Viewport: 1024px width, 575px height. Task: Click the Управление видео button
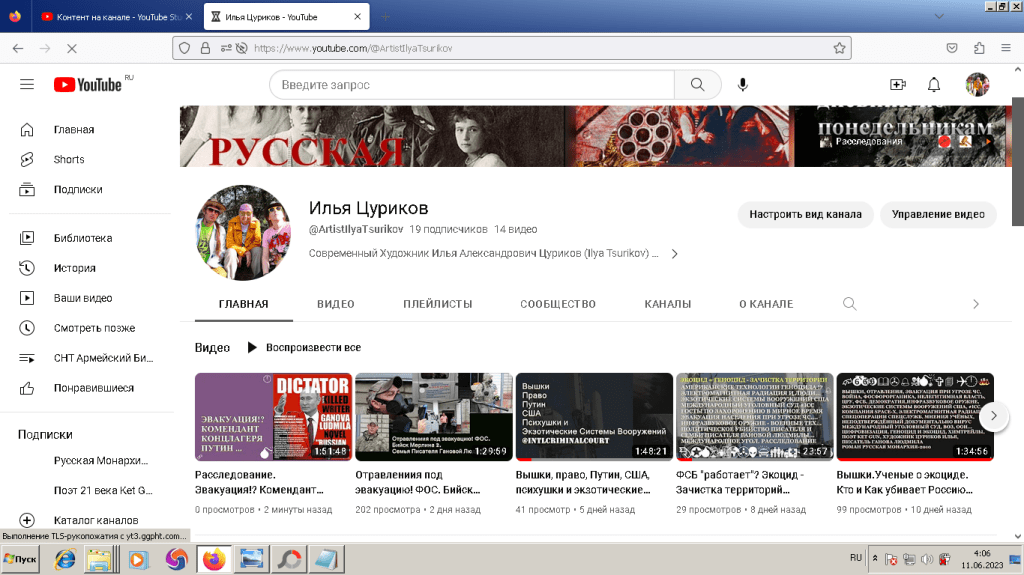coord(937,214)
